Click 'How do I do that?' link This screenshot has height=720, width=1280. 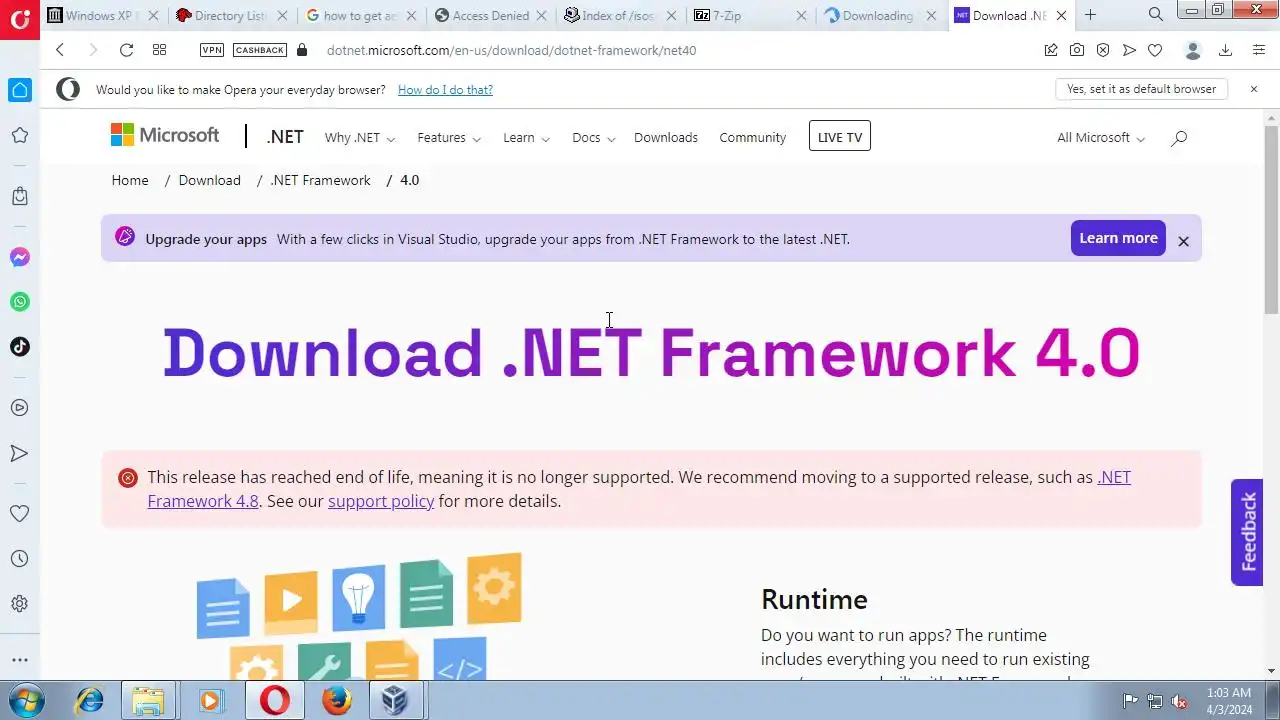pyautogui.click(x=445, y=89)
